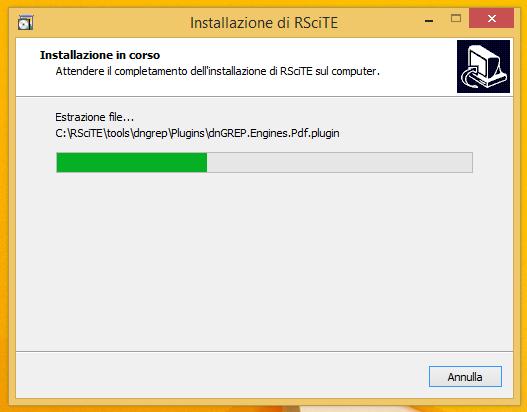Close the installer with the red X
The image size is (527, 412).
[x=491, y=18]
